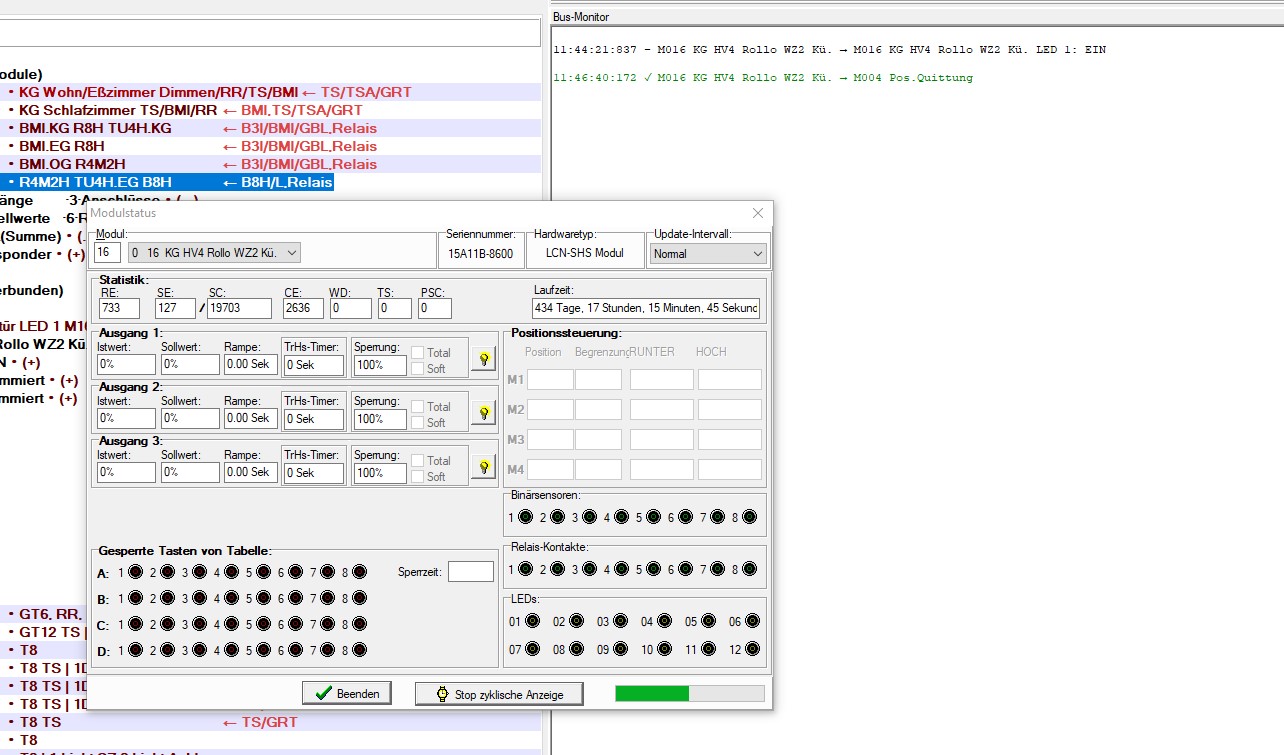The image size is (1284, 755).
Task: Click the light bulb icon for Ausgang 2
Action: 484,412
